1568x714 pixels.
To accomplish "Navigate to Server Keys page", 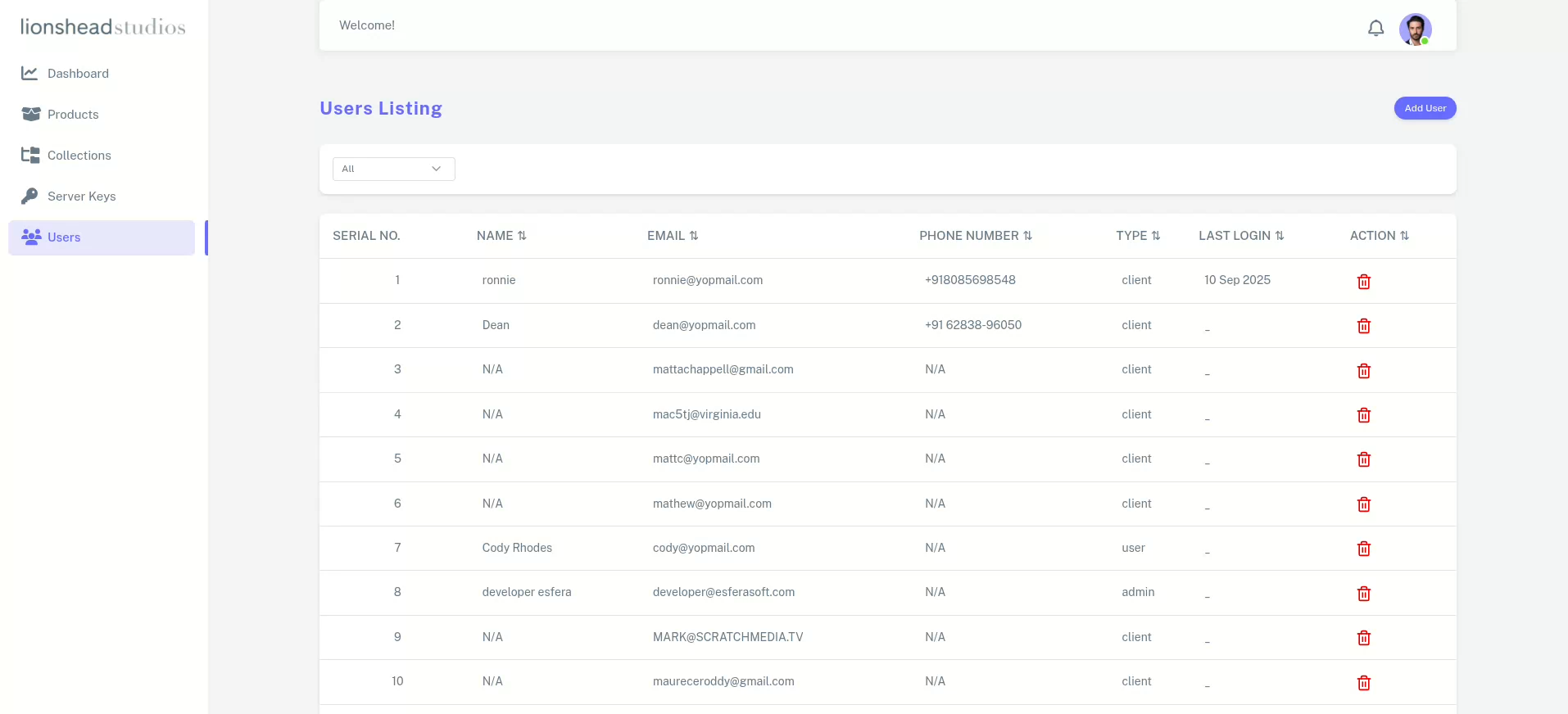I will coord(81,197).
